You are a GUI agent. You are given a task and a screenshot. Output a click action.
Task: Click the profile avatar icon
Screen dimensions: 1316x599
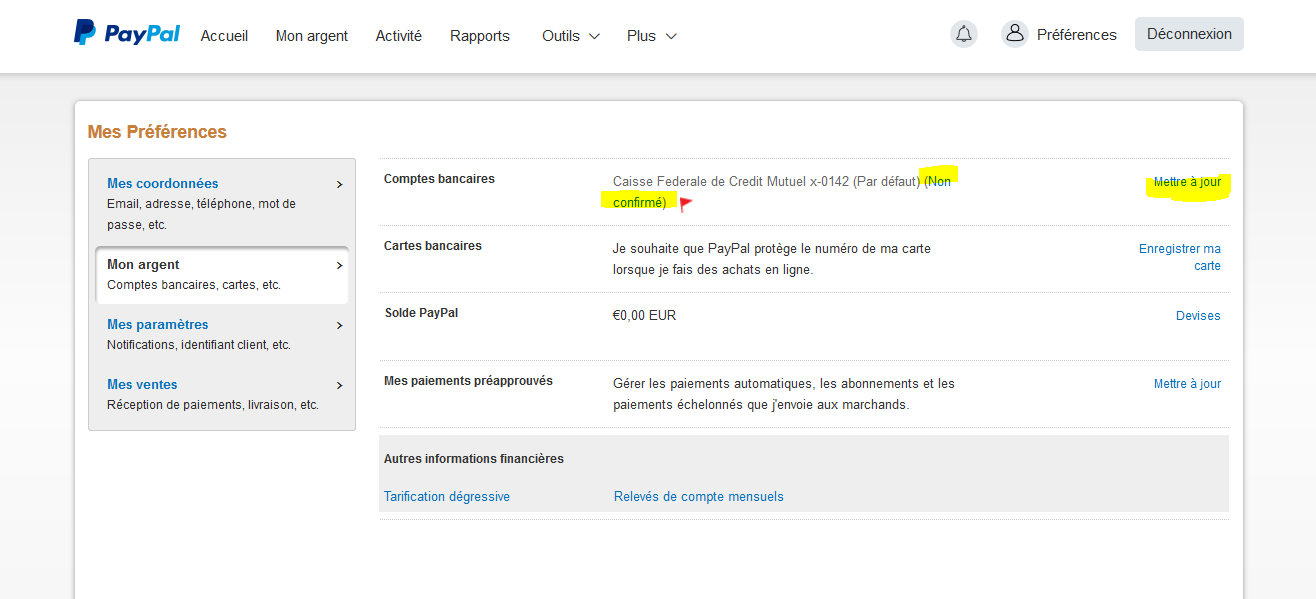tap(1014, 34)
